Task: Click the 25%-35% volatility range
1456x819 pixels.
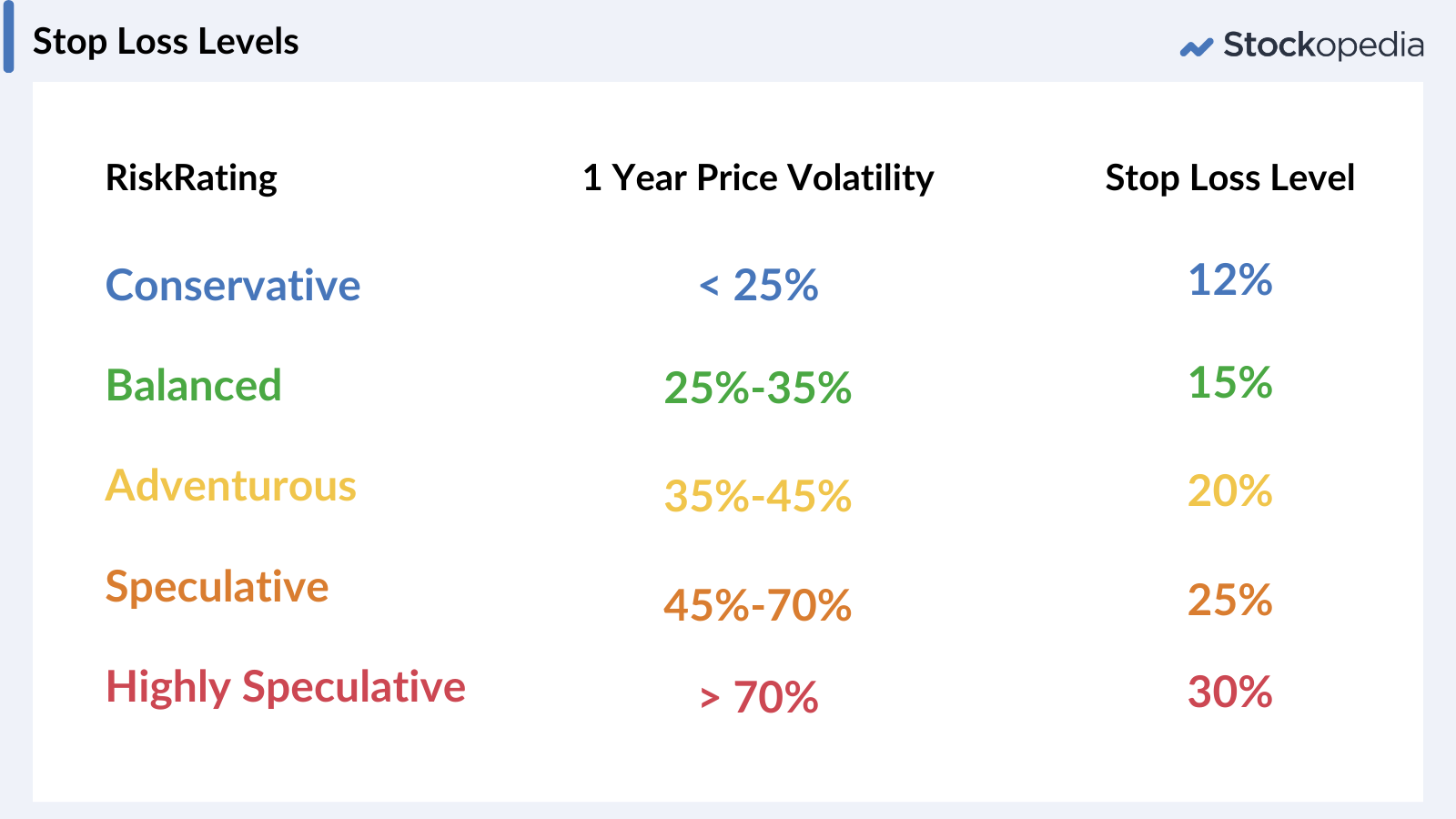Action: pyautogui.click(x=757, y=388)
